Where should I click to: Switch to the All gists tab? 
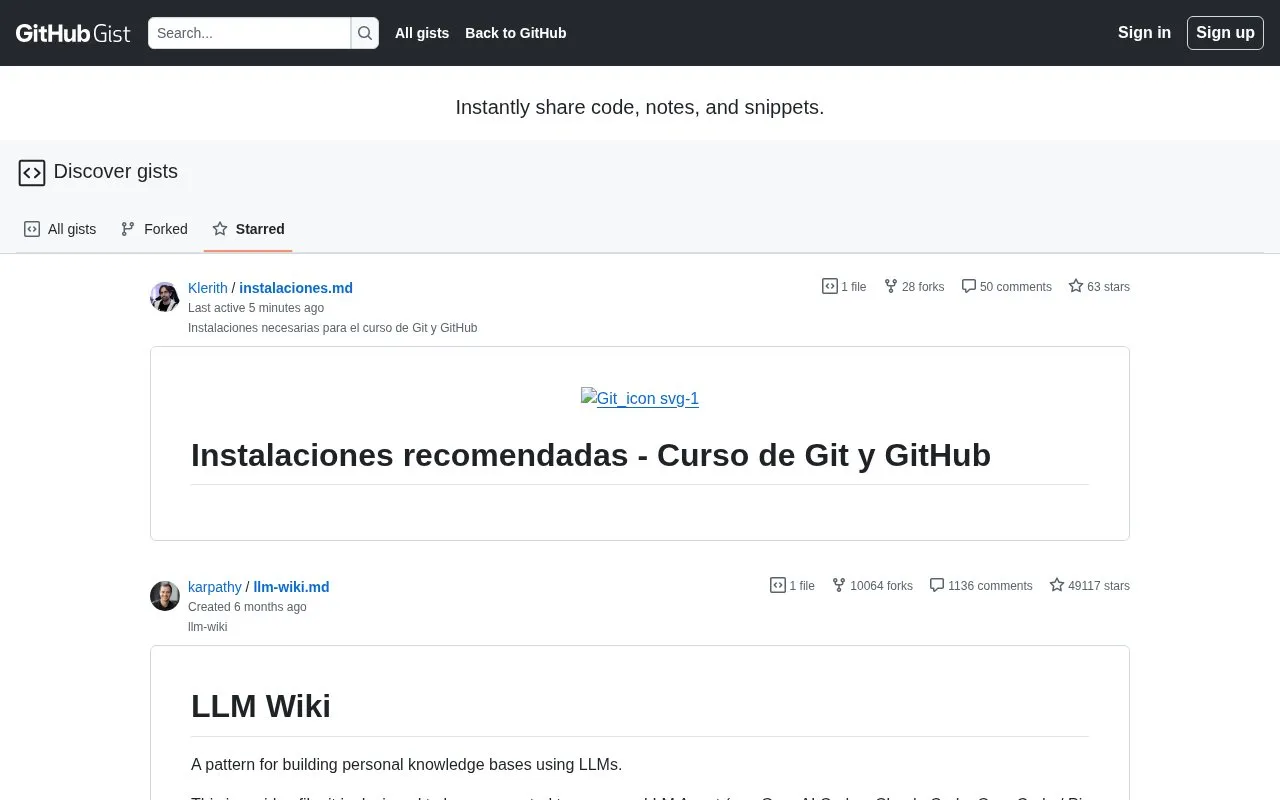[60, 229]
